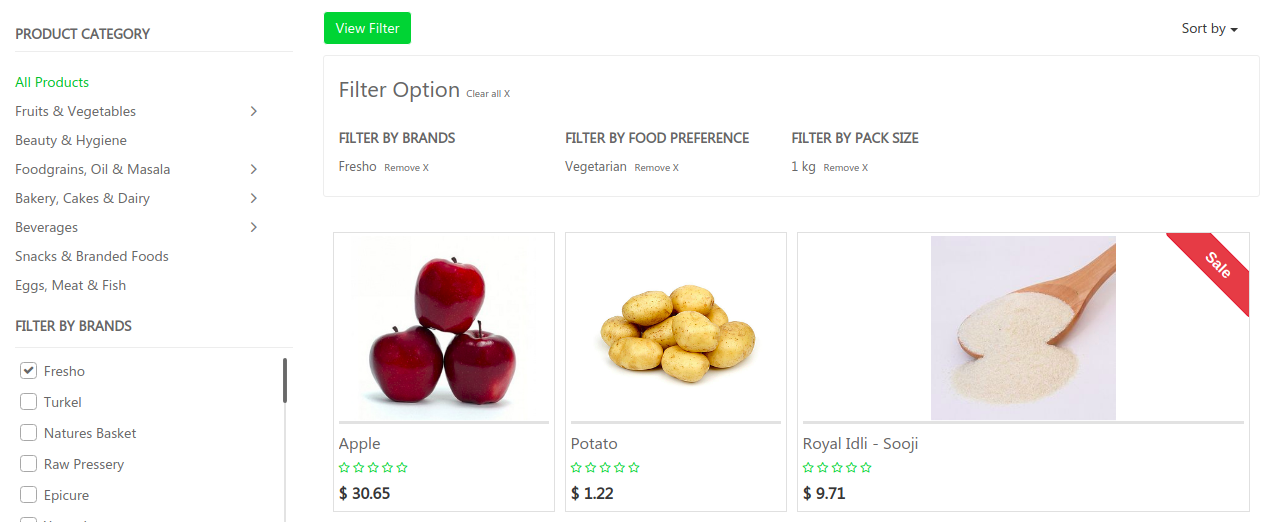Open Beauty & Hygiene category
1273x522 pixels.
pos(71,140)
